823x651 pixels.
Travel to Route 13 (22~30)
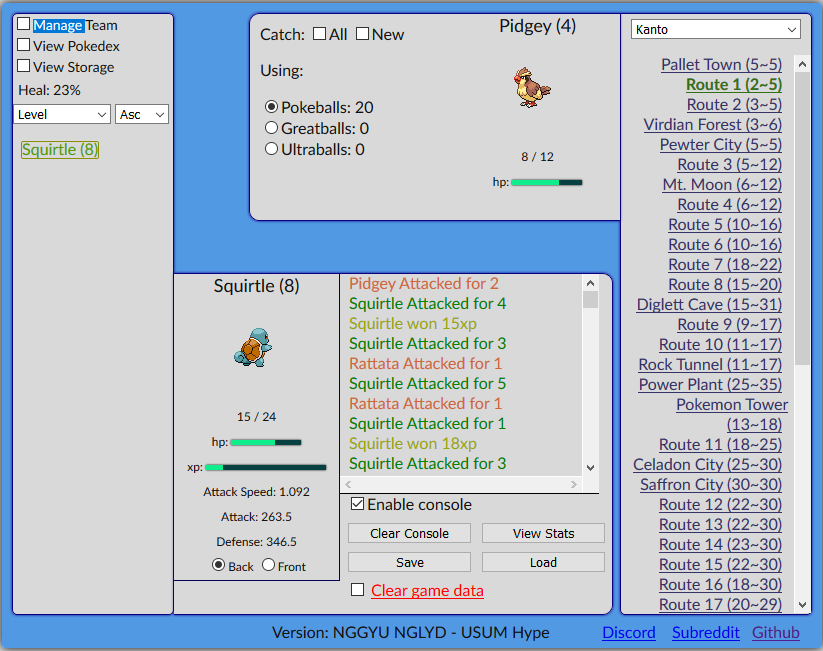coord(721,524)
